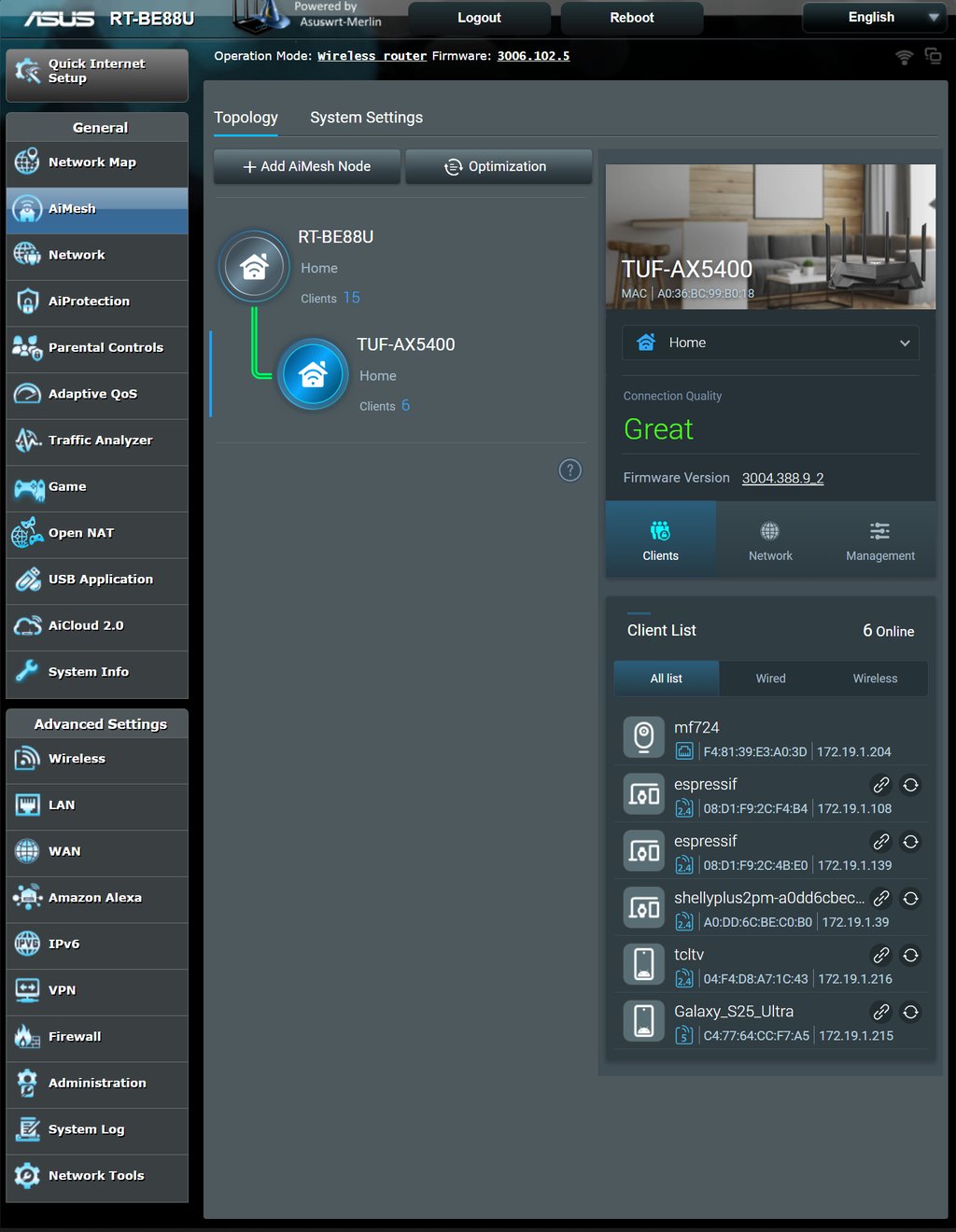The height and width of the screenshot is (1232, 956).
Task: Open the LAN settings icon
Action: pos(27,805)
